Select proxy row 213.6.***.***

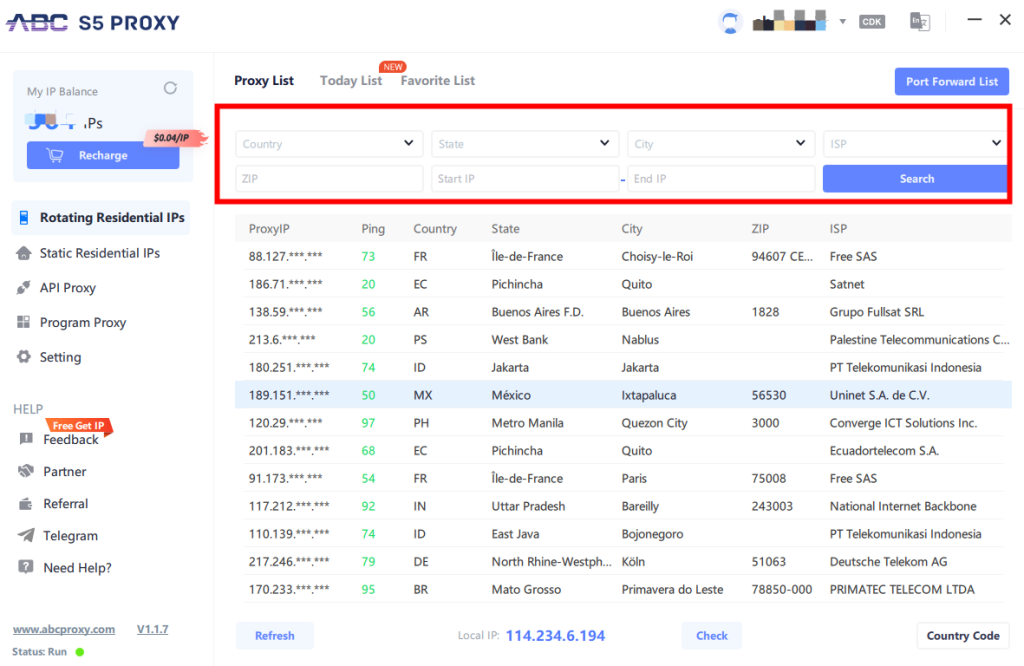tap(623, 340)
